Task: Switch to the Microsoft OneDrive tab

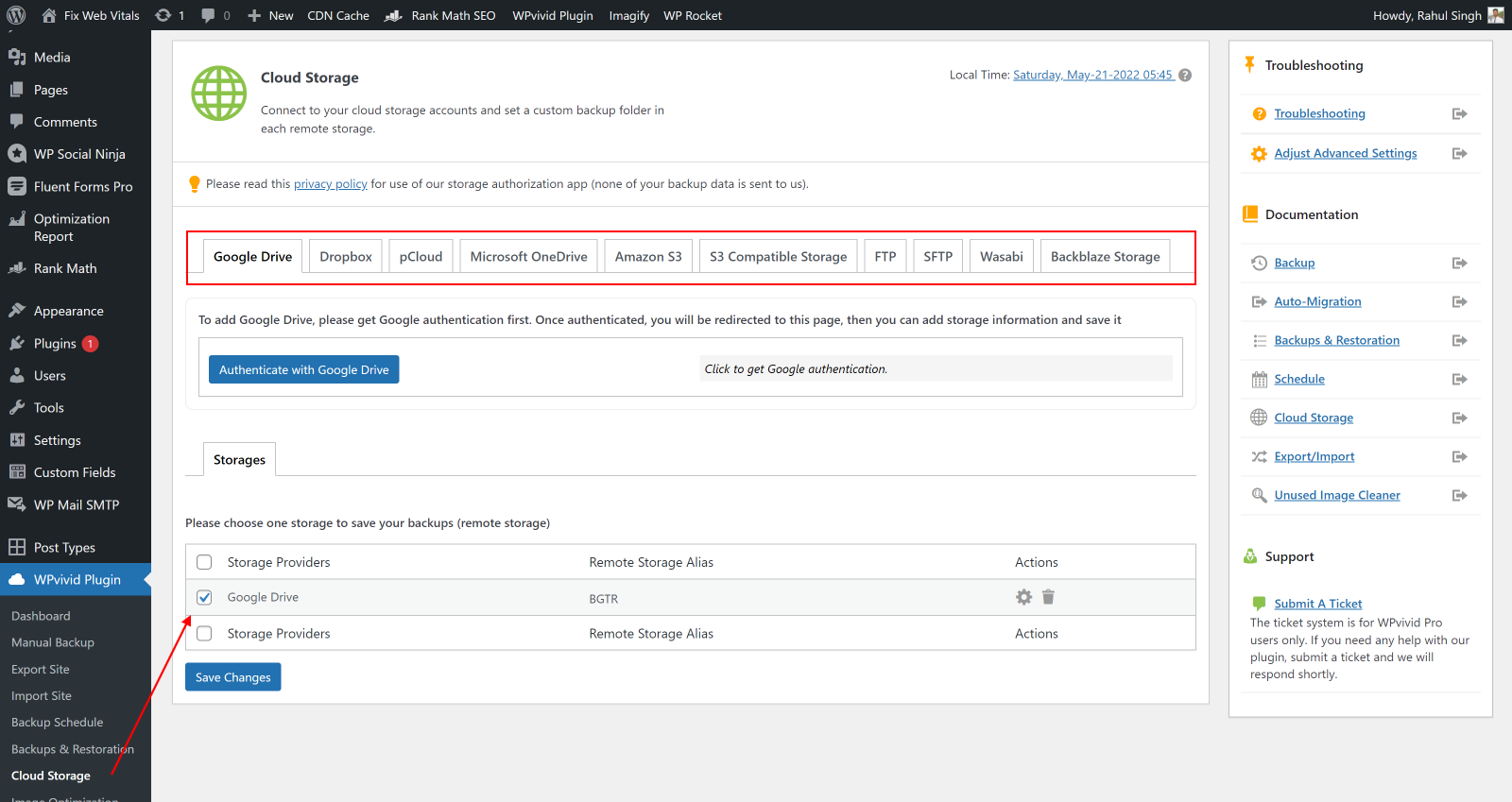Action: [x=528, y=256]
